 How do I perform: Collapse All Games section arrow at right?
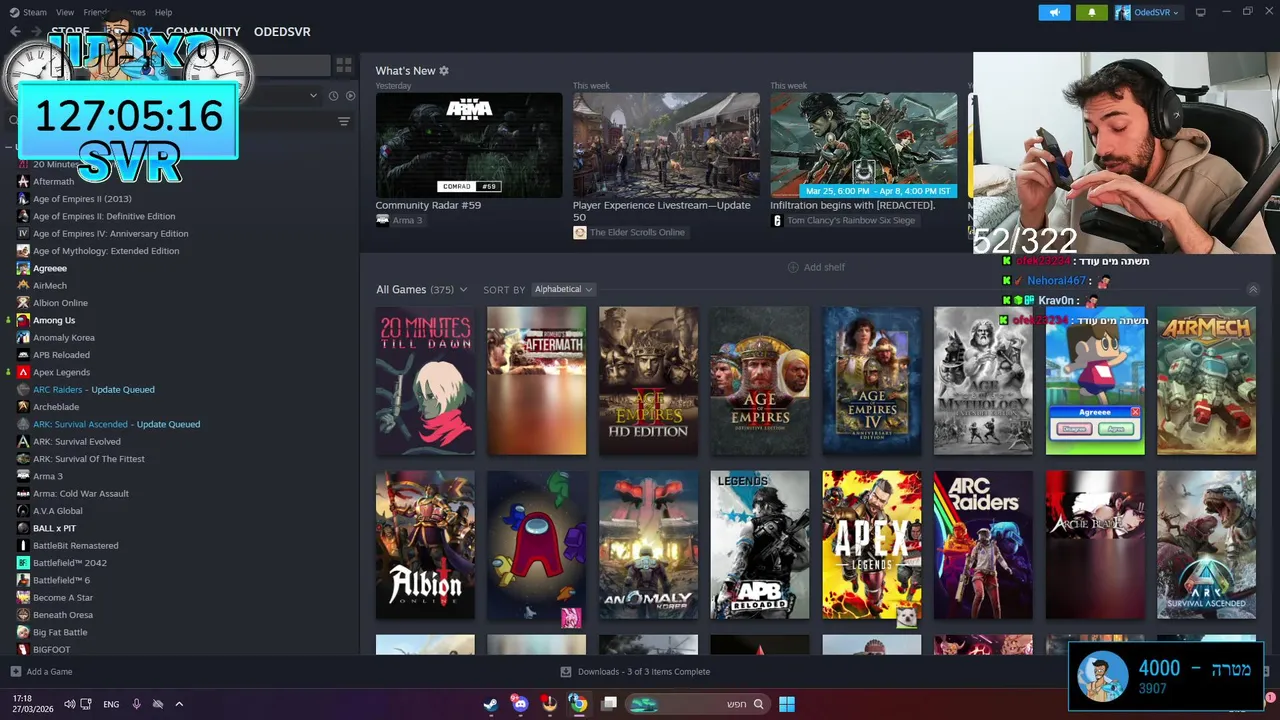pyautogui.click(x=1253, y=289)
